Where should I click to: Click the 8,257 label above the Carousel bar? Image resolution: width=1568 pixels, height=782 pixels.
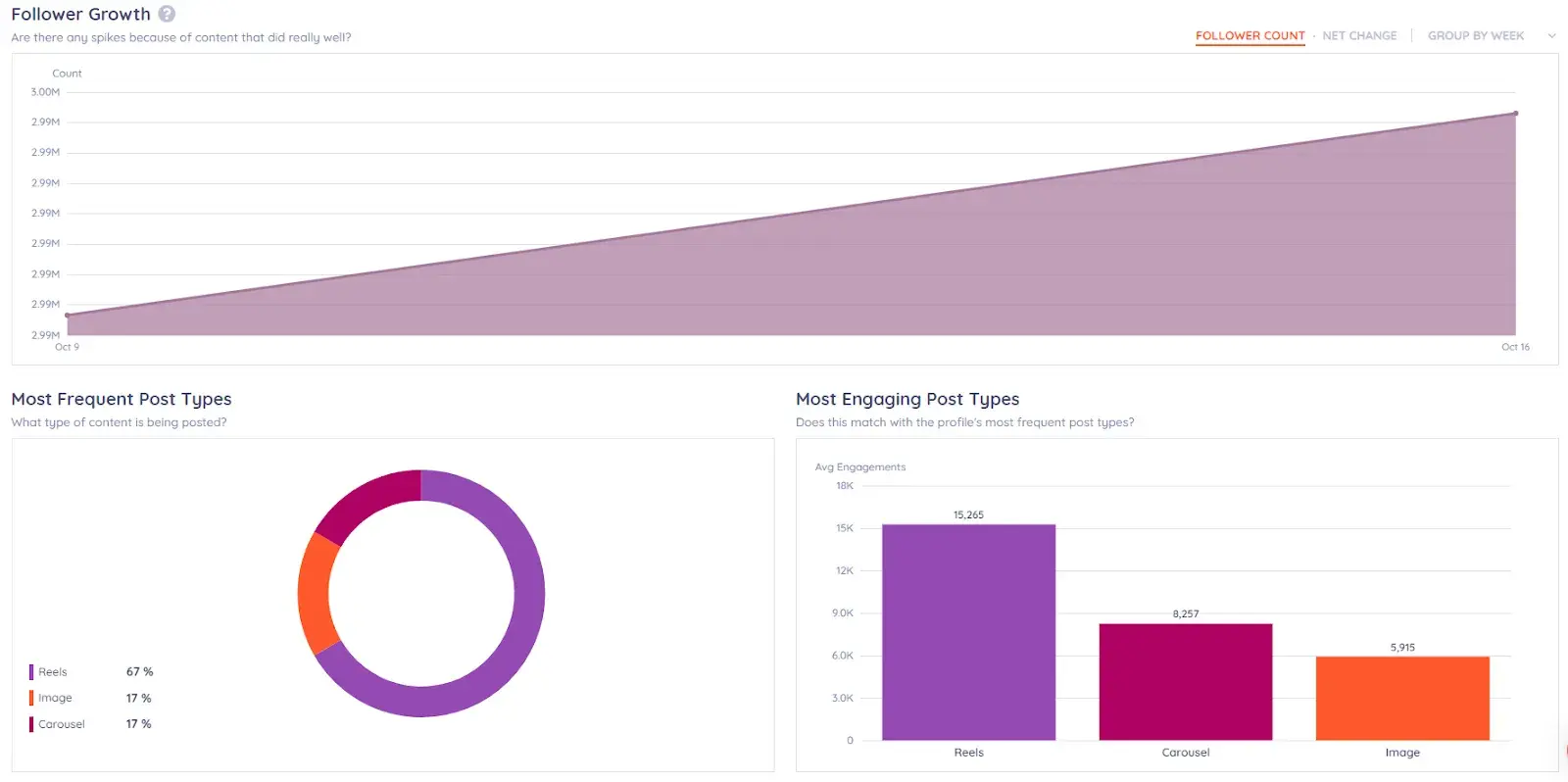[x=1186, y=613]
